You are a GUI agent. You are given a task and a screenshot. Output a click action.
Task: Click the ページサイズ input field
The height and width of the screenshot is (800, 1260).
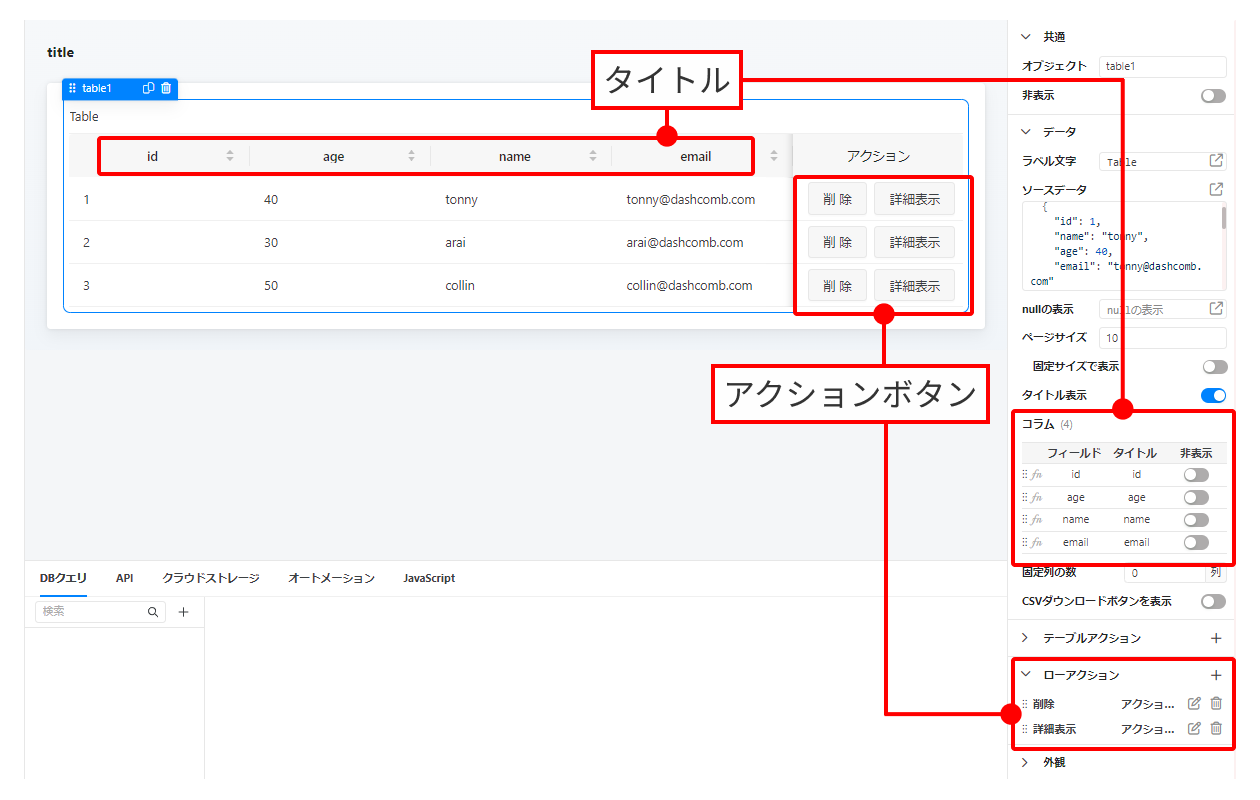(x=1162, y=338)
